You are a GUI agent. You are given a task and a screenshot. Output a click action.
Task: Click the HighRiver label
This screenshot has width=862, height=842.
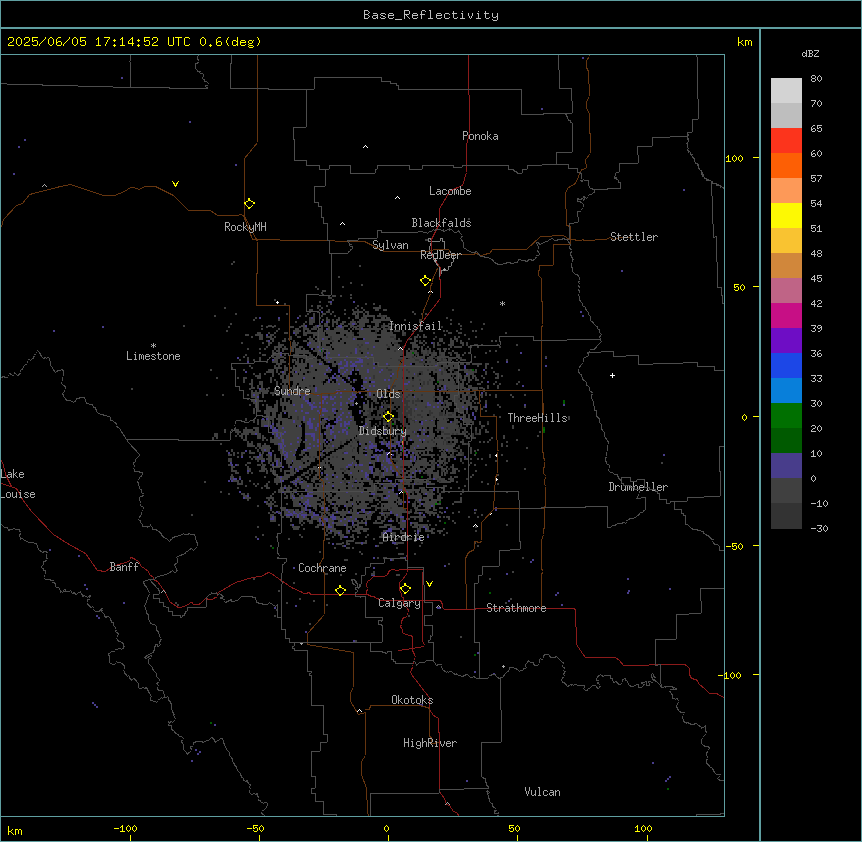click(430, 743)
